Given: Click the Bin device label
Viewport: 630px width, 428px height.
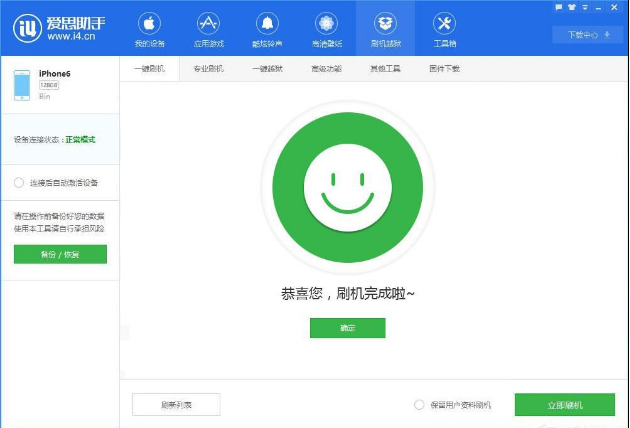Looking at the screenshot, I should pos(45,96).
